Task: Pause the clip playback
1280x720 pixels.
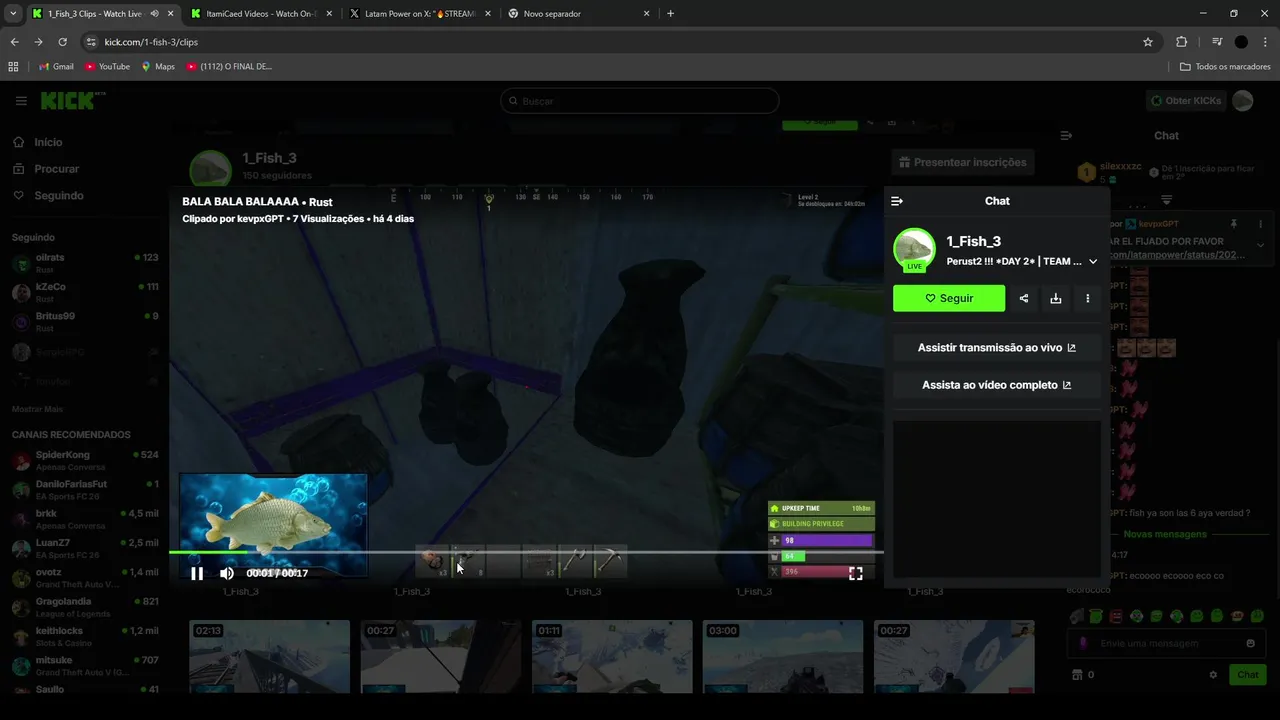Action: tap(197, 573)
